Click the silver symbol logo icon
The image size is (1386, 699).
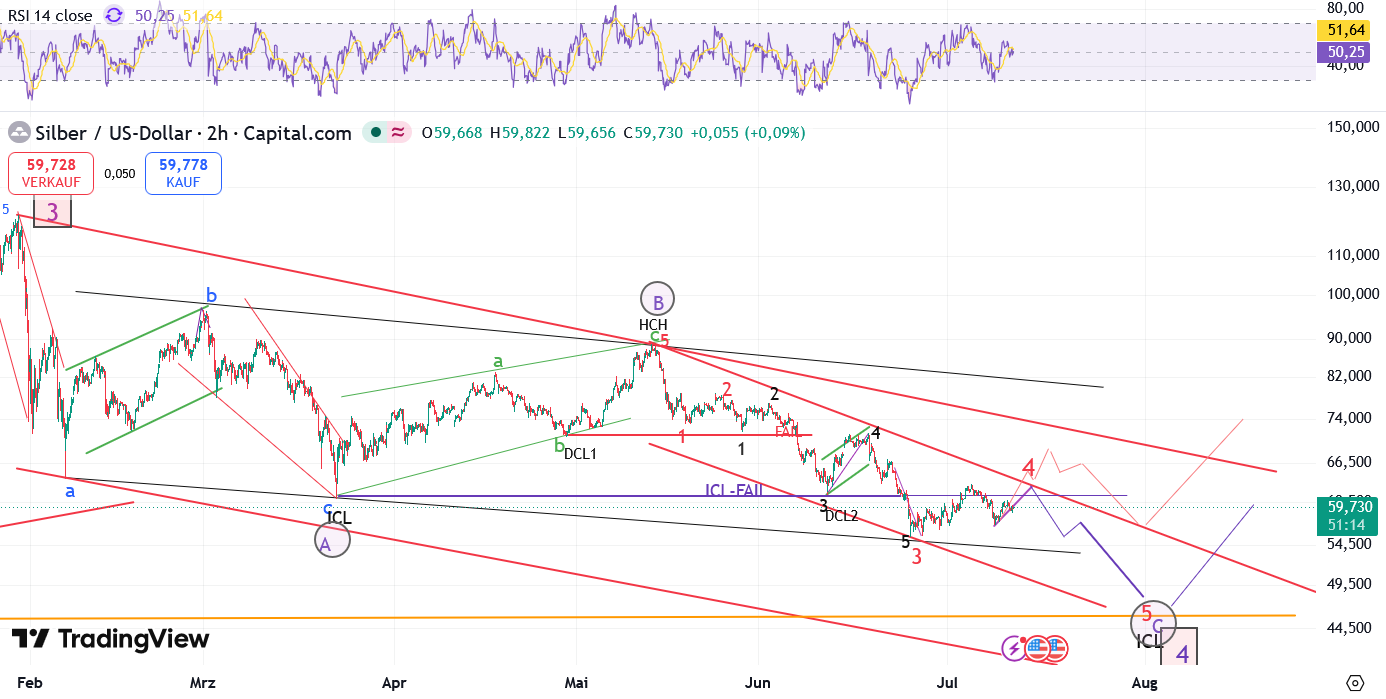(18, 133)
